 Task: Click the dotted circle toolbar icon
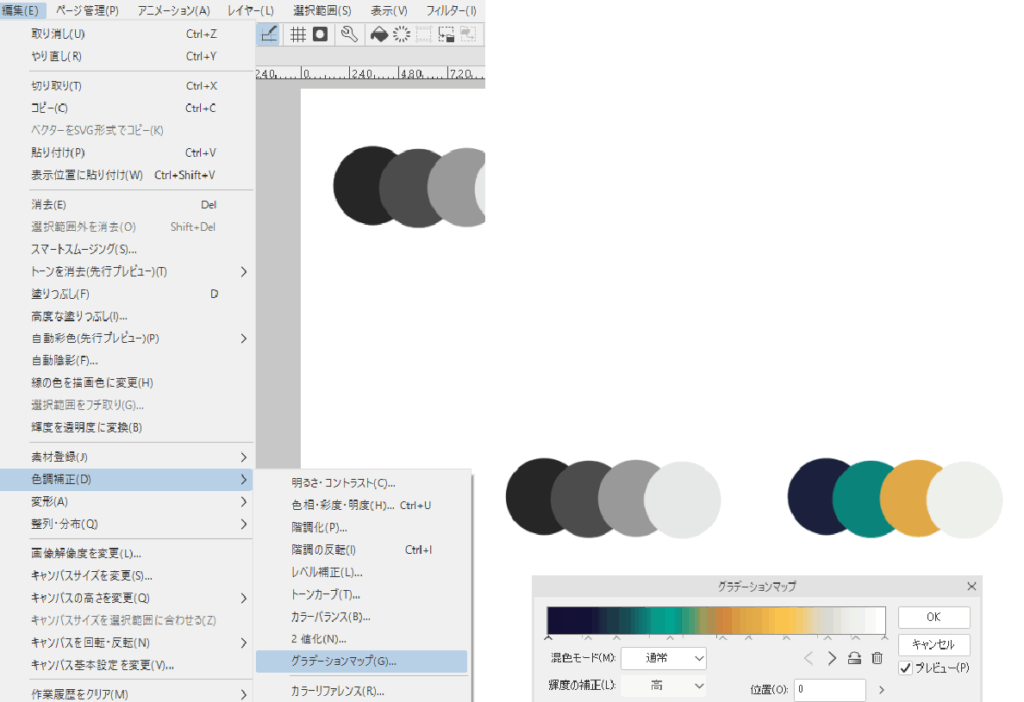pyautogui.click(x=402, y=34)
